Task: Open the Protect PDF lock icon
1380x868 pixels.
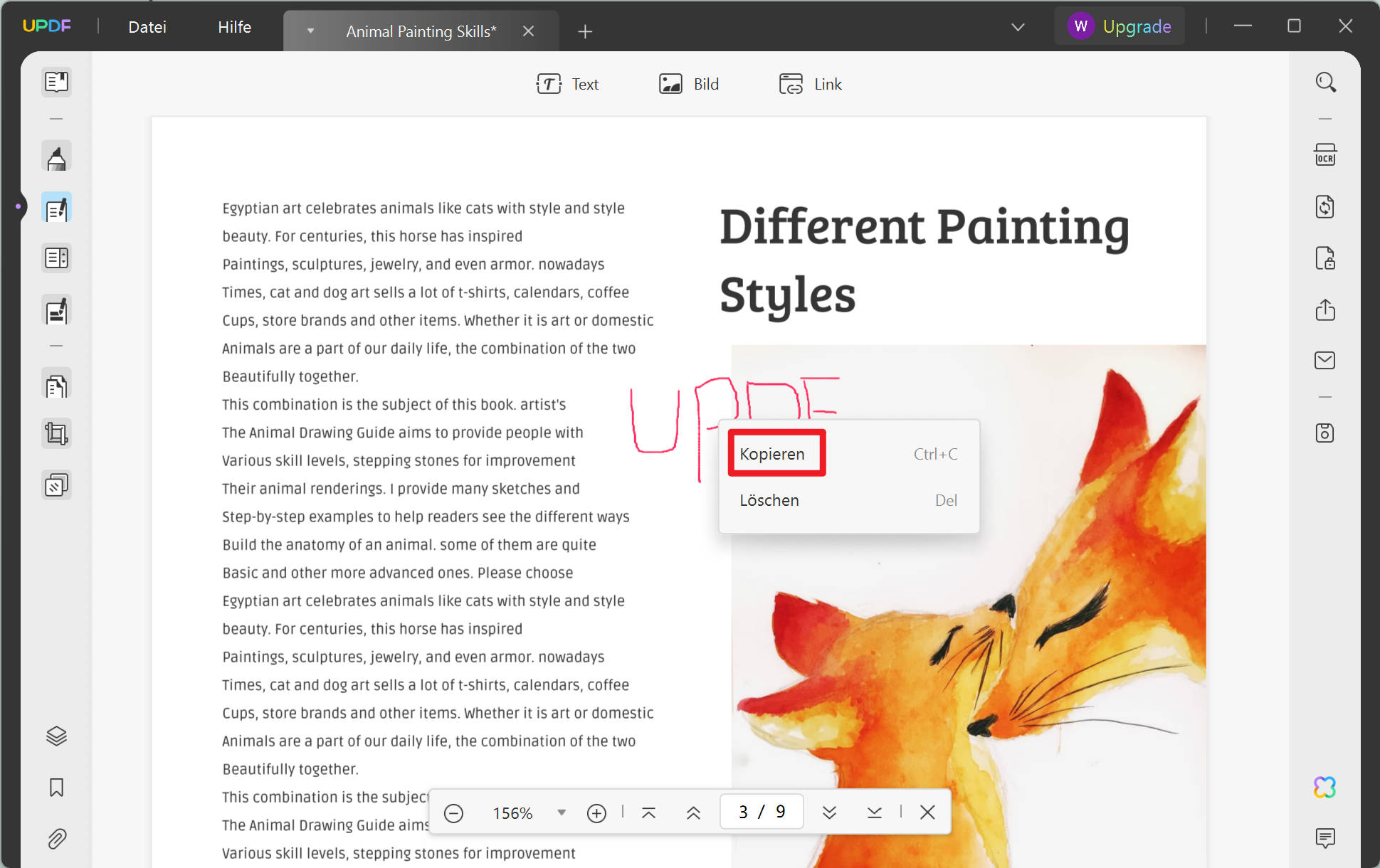Action: tap(1325, 258)
